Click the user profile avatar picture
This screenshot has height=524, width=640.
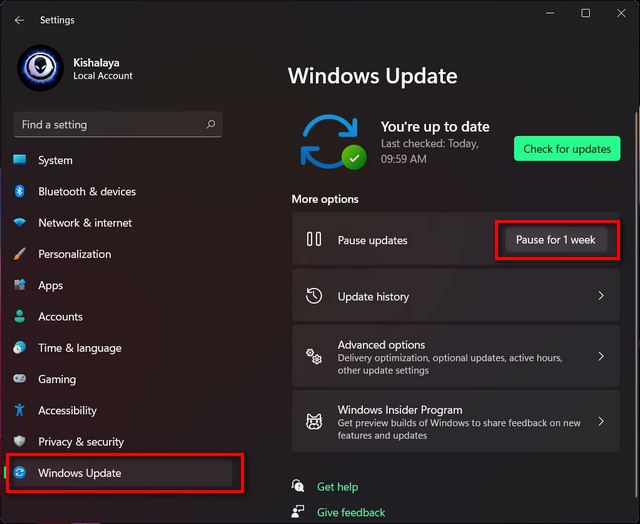point(40,68)
